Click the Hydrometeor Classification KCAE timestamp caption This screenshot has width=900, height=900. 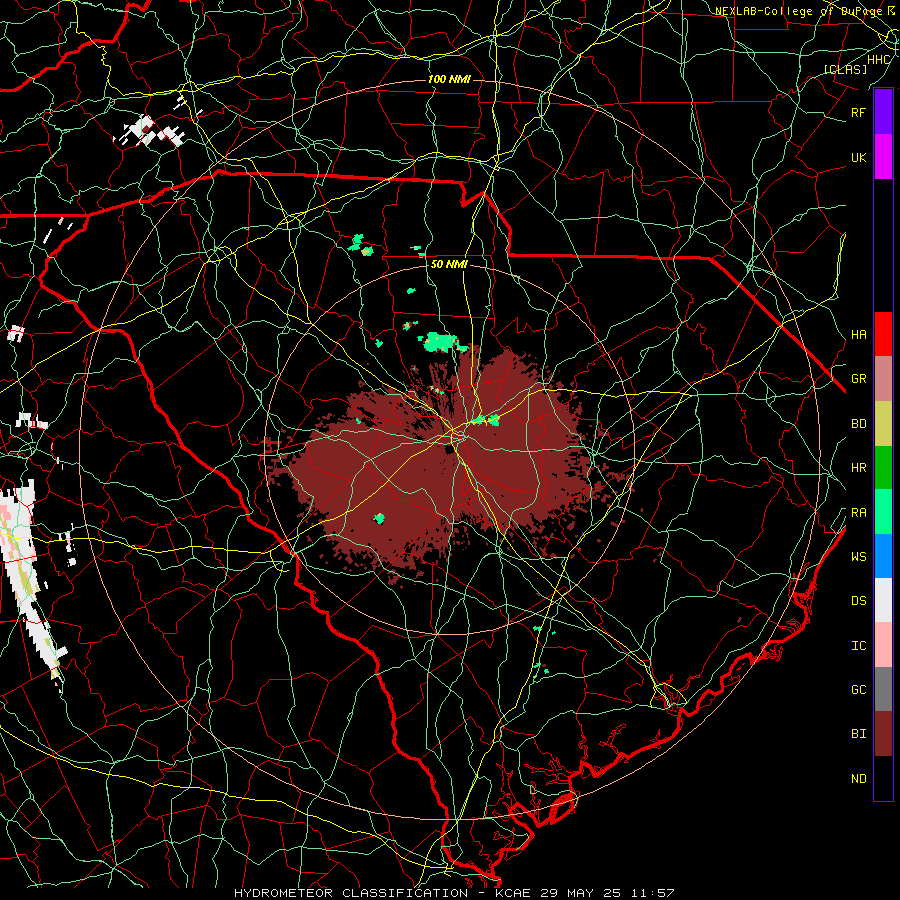click(453, 893)
